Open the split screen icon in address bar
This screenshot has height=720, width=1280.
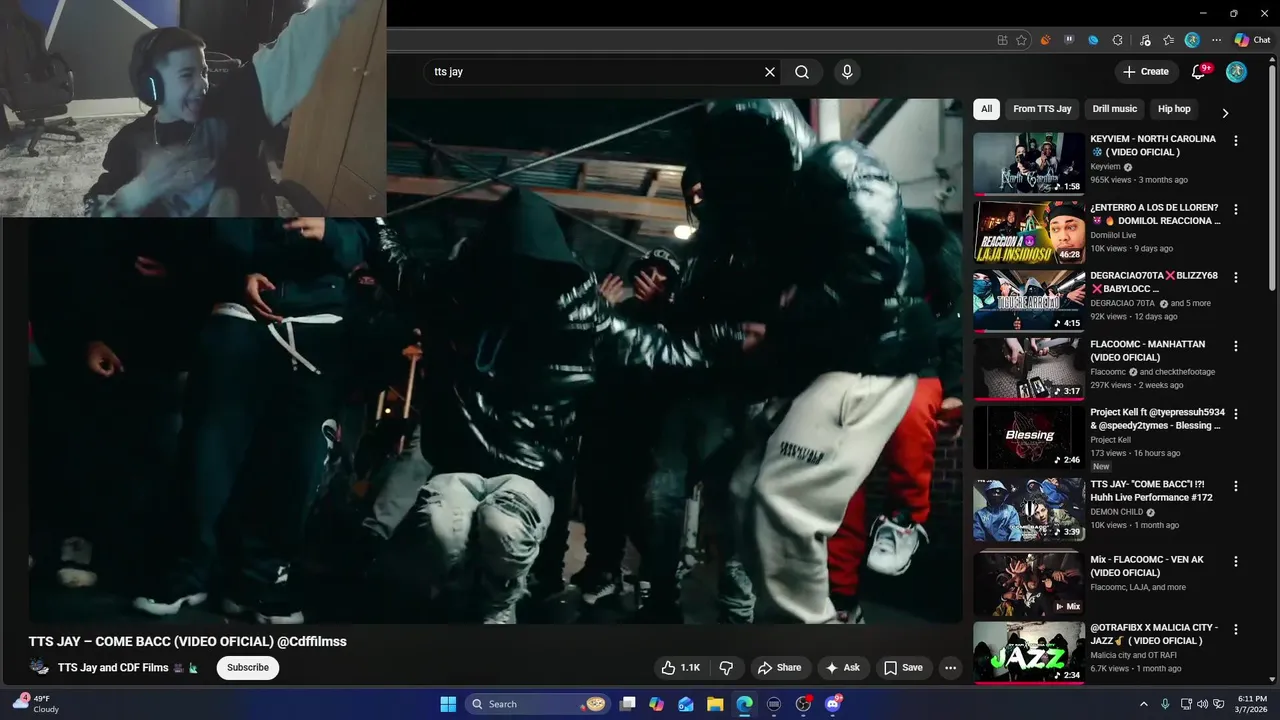1002,40
